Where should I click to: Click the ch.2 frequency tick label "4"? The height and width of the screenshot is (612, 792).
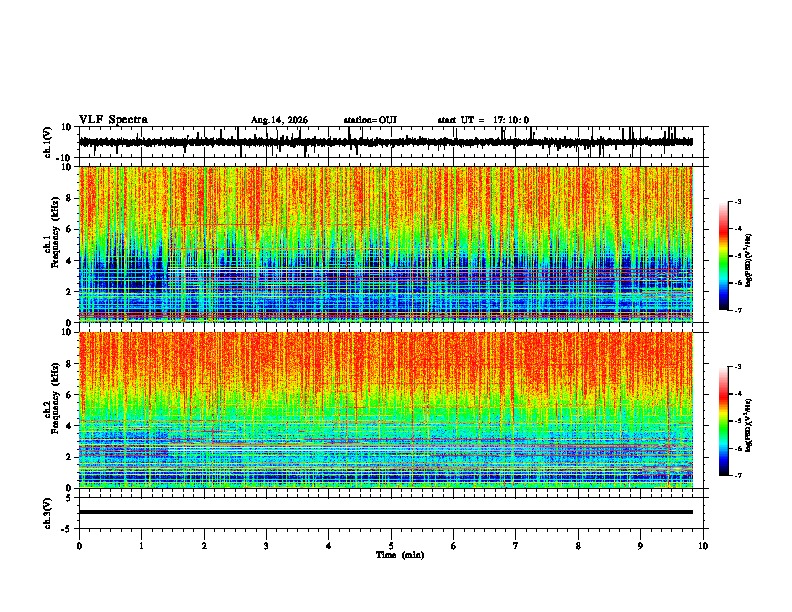[69, 426]
